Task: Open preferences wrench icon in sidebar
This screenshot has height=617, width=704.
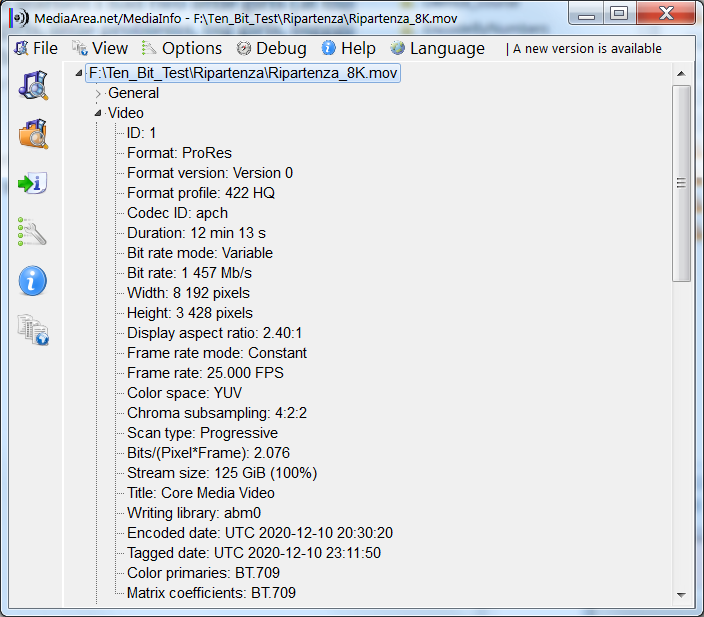Action: click(x=32, y=232)
